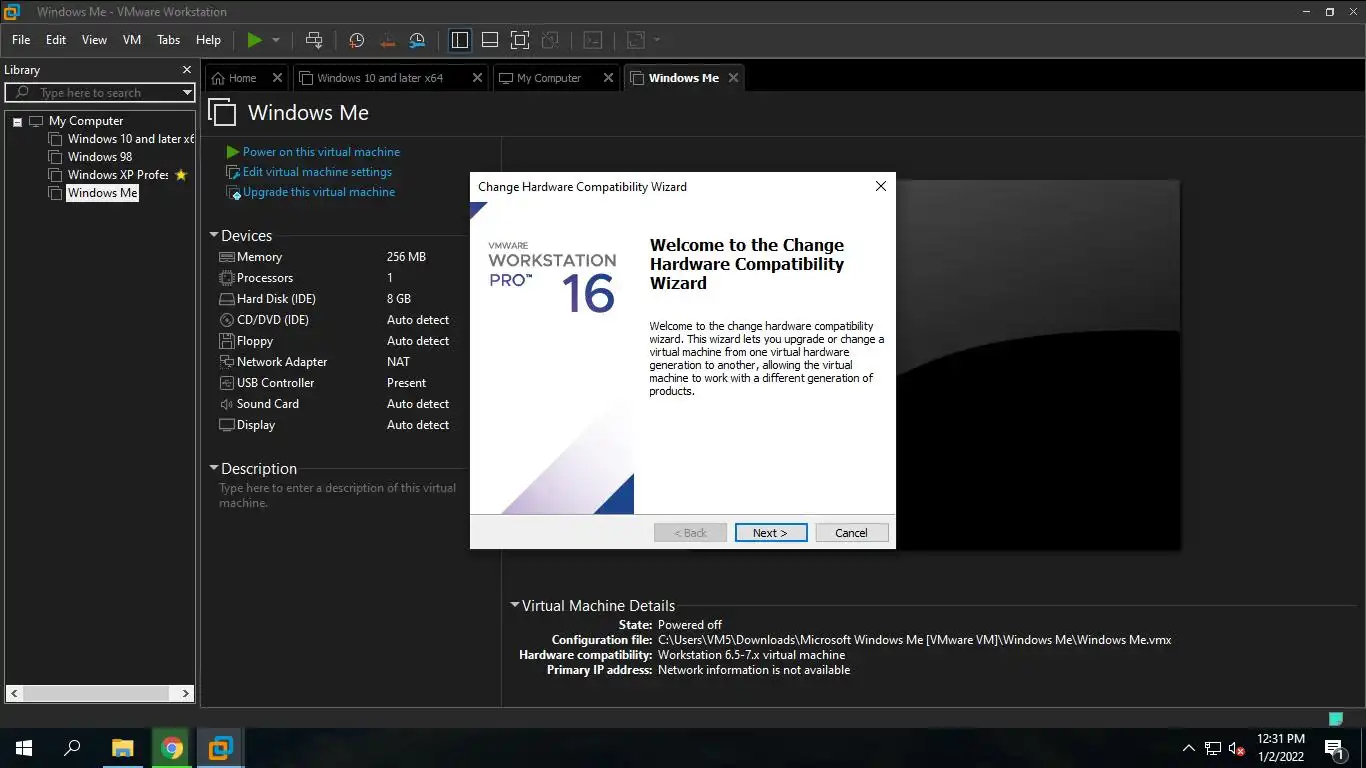Click the green Power On play icon in toolbar
This screenshot has height=768, width=1366.
(255, 40)
